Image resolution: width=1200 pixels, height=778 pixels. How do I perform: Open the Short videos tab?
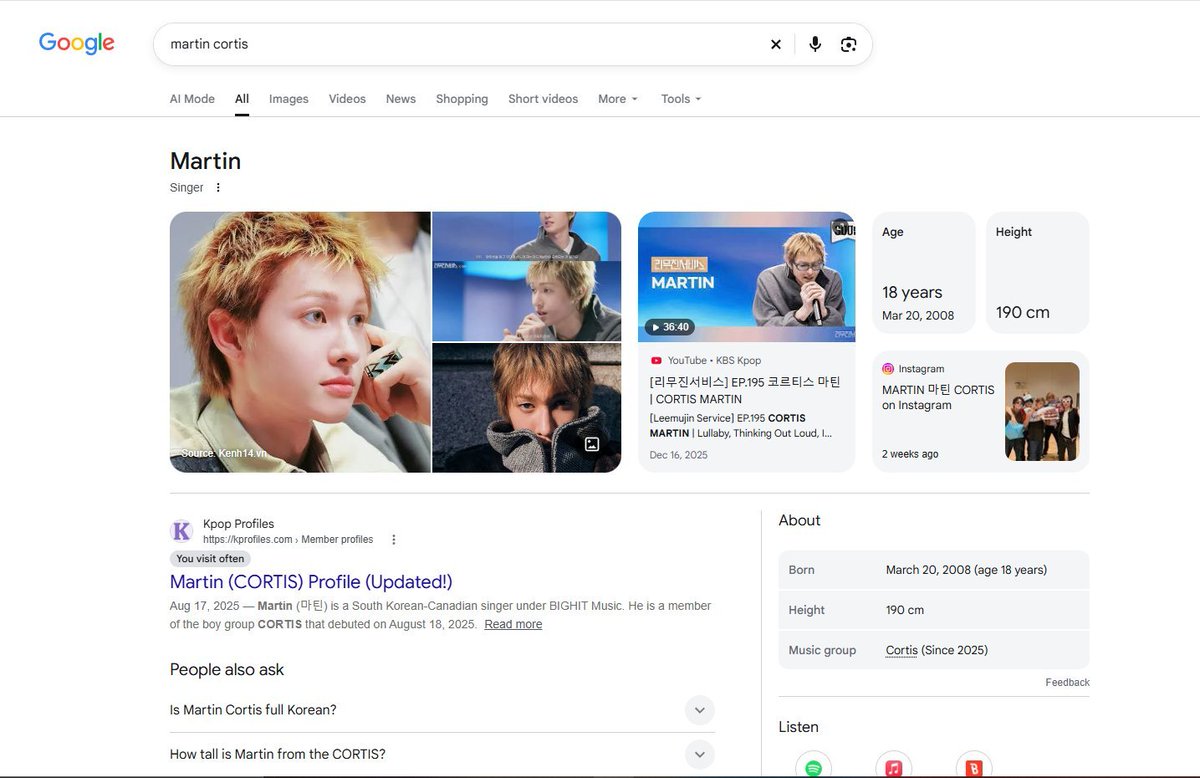(x=543, y=99)
